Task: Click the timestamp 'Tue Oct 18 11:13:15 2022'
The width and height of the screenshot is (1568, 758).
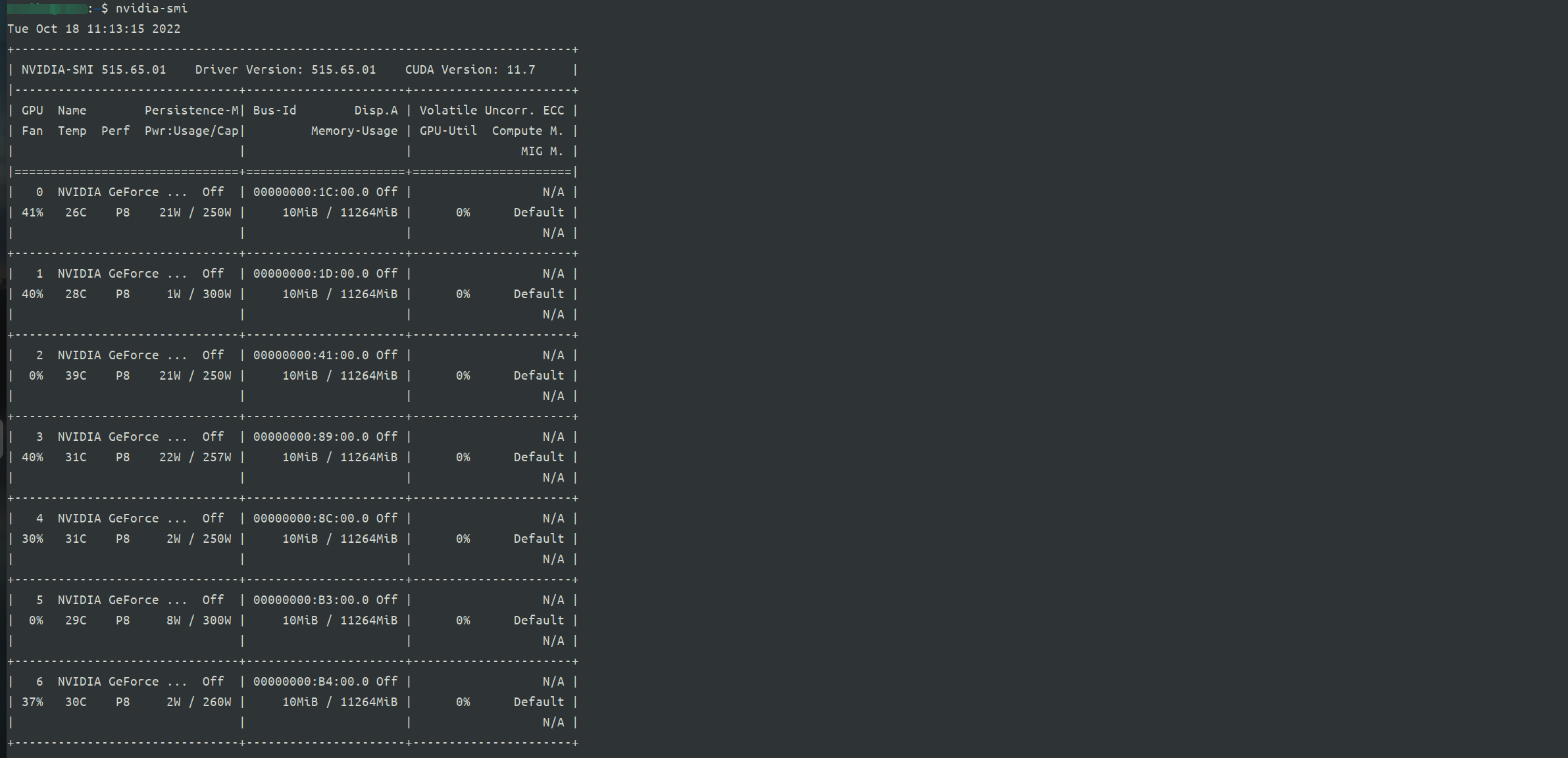Action: coord(94,29)
